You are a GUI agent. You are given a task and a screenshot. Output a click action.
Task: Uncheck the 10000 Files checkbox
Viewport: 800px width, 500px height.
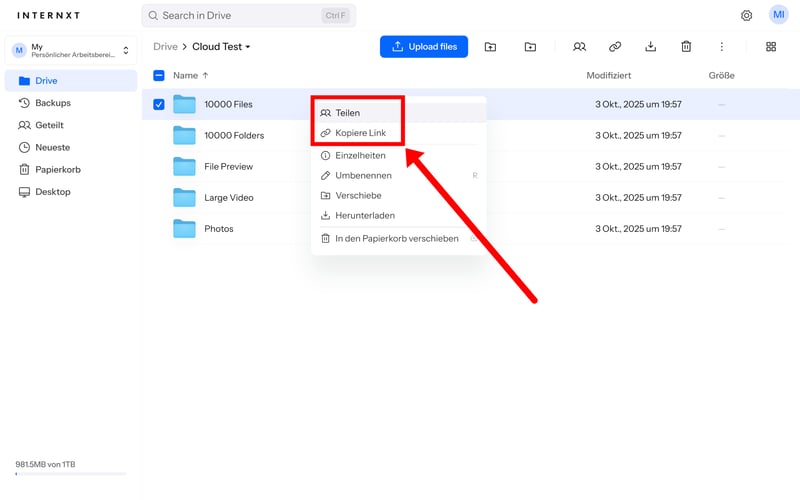(159, 104)
